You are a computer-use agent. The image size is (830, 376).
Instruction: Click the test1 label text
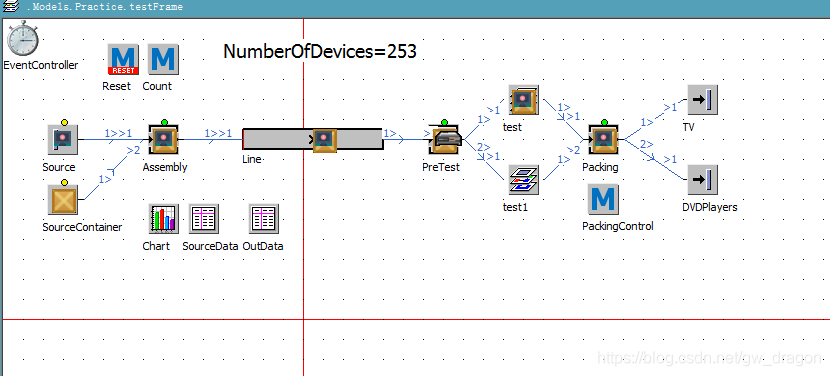point(516,207)
